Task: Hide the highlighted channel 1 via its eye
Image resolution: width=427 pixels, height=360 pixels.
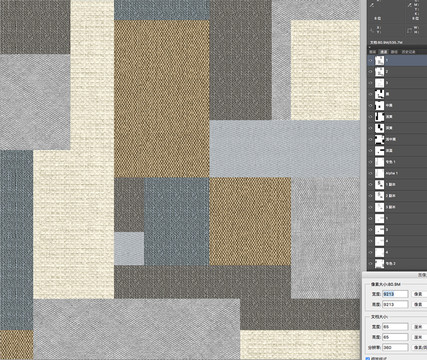Action: point(371,60)
